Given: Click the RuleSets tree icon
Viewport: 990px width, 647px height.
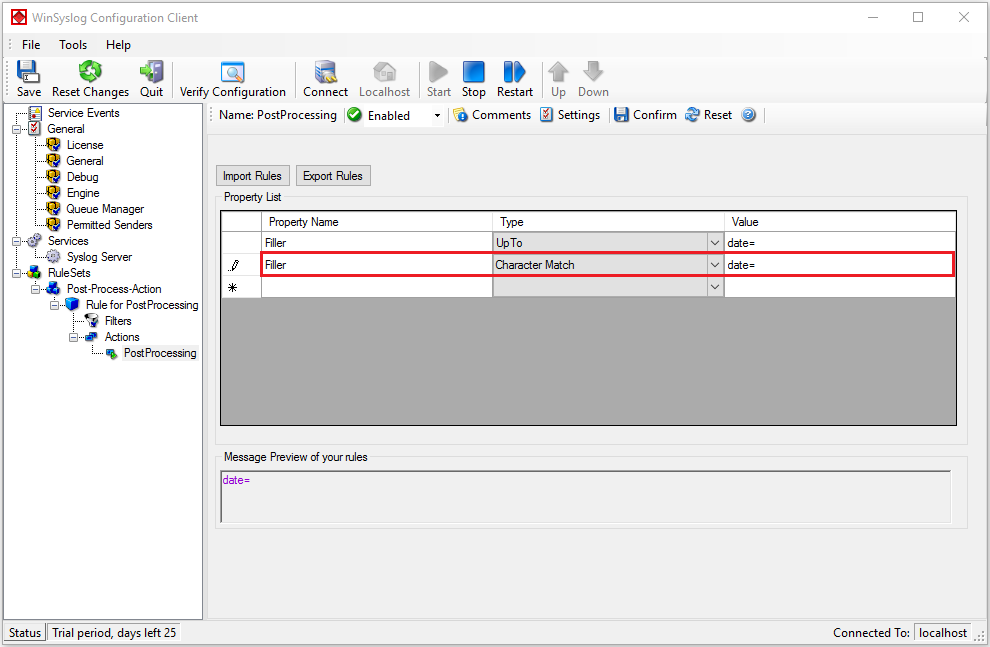Looking at the screenshot, I should [35, 273].
